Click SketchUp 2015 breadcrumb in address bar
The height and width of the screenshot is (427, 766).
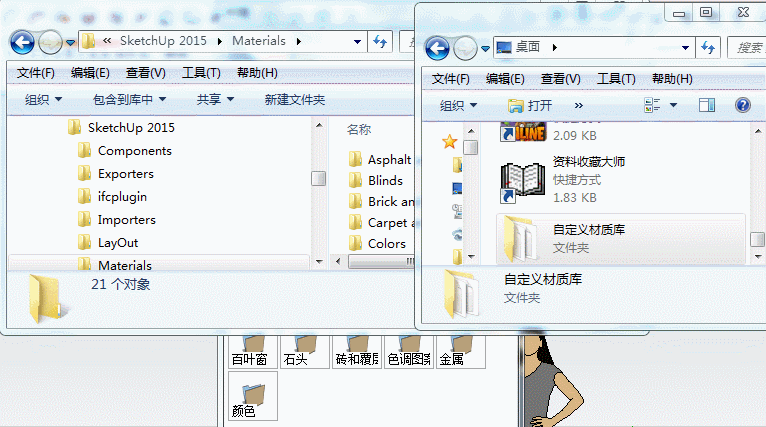point(163,41)
